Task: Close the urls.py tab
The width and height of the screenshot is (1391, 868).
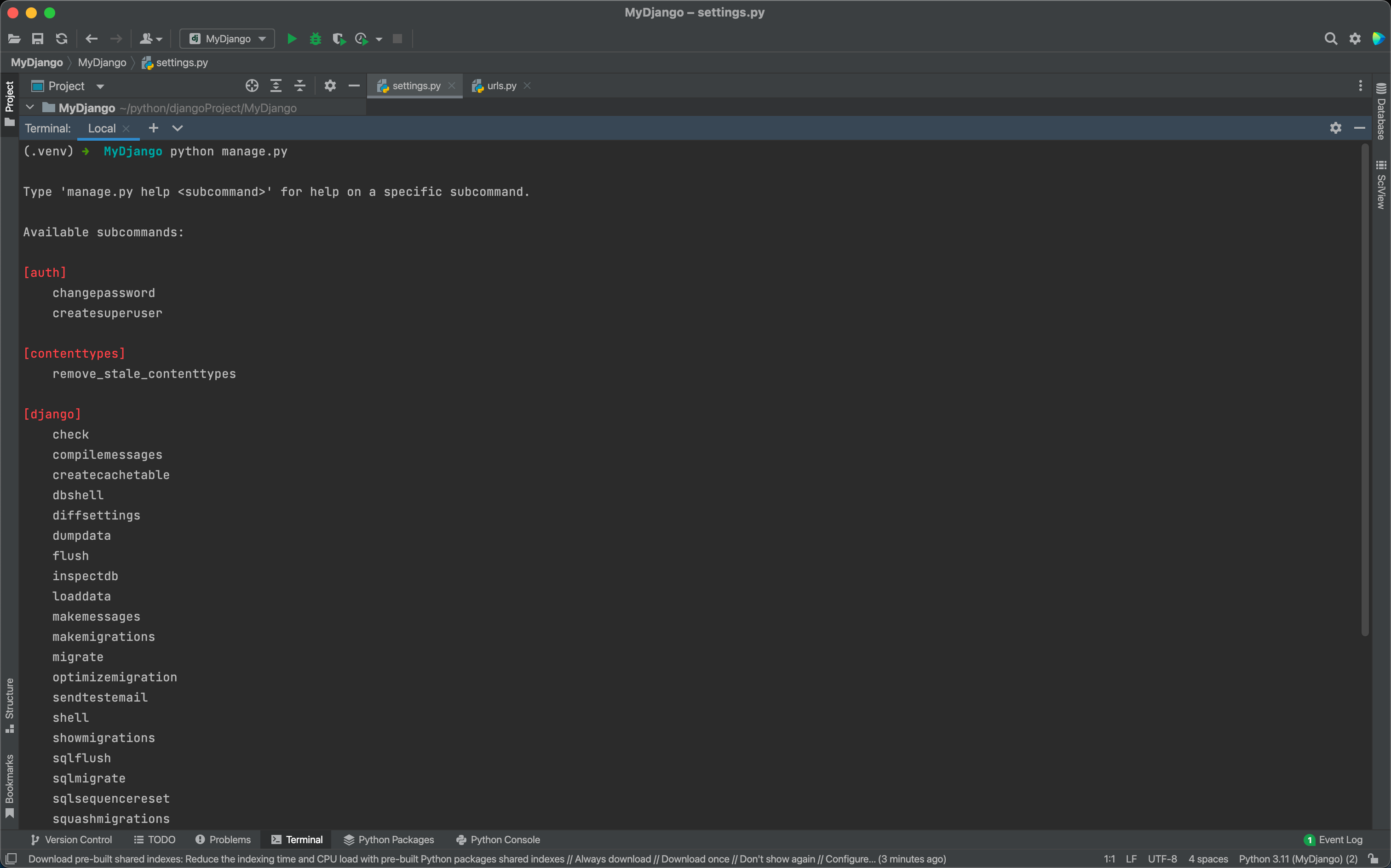Action: (527, 86)
